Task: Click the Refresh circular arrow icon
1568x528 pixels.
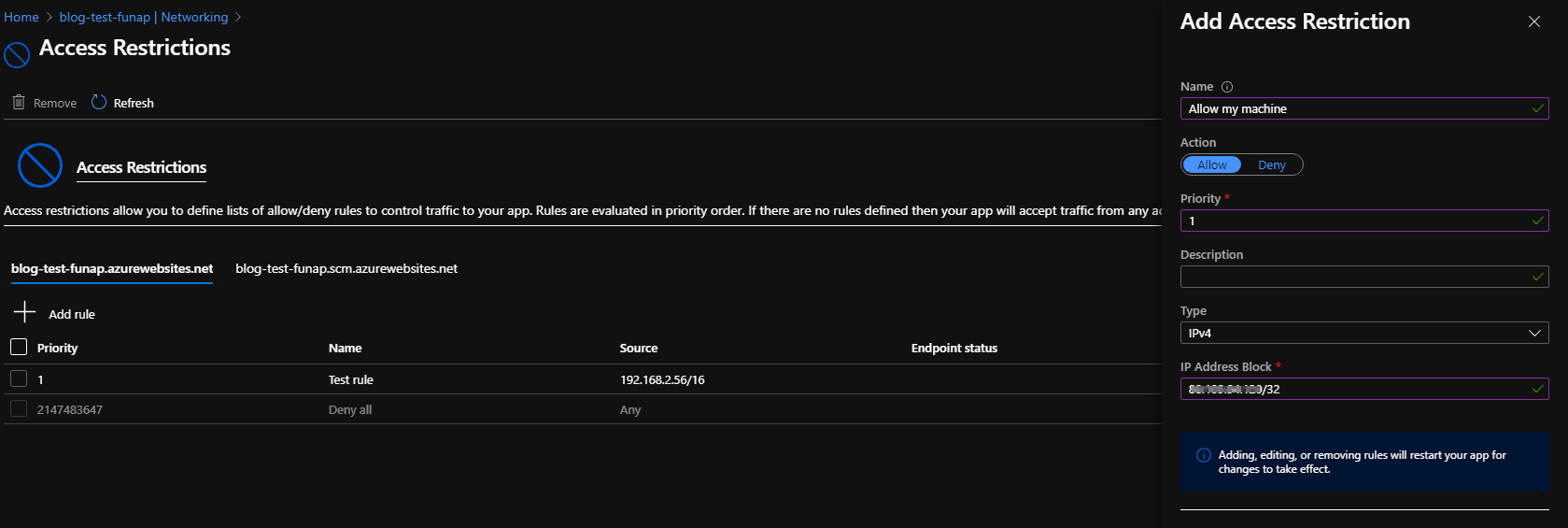Action: tap(99, 102)
